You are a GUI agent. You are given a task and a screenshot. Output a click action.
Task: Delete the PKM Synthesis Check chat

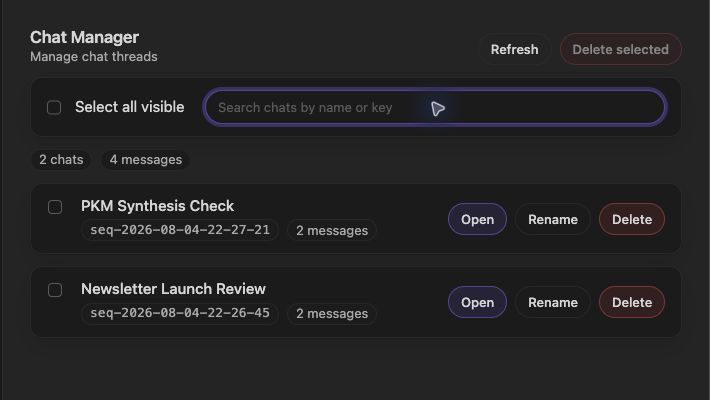pyautogui.click(x=632, y=219)
